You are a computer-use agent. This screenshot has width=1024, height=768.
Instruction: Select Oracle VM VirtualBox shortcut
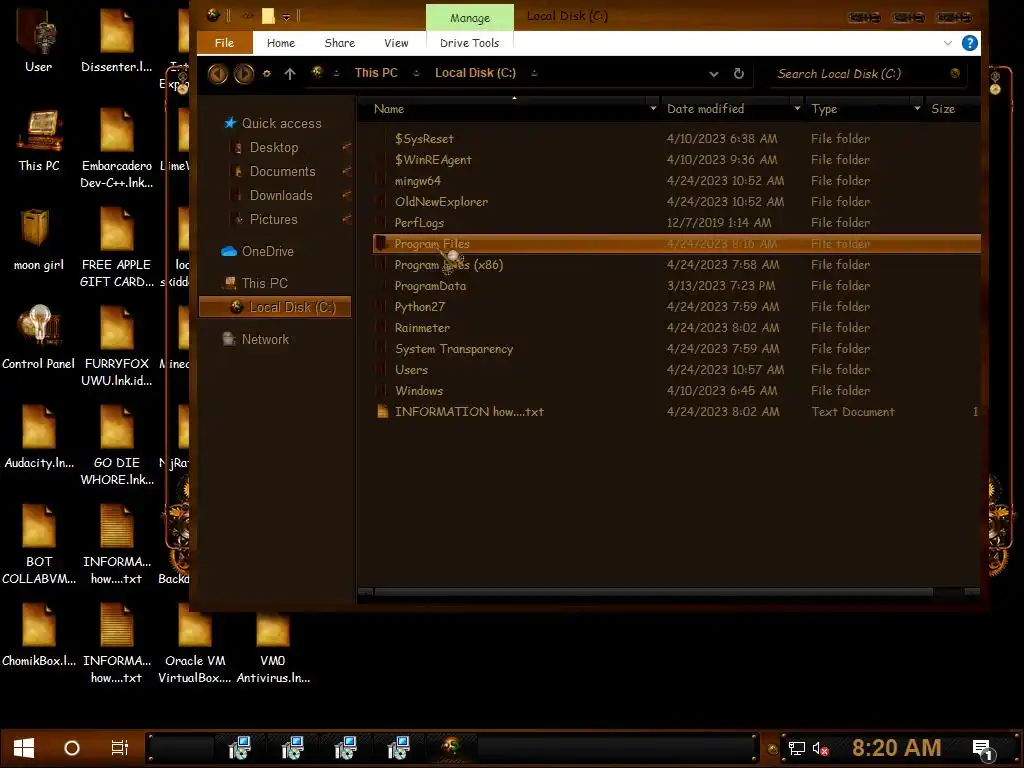[195, 644]
